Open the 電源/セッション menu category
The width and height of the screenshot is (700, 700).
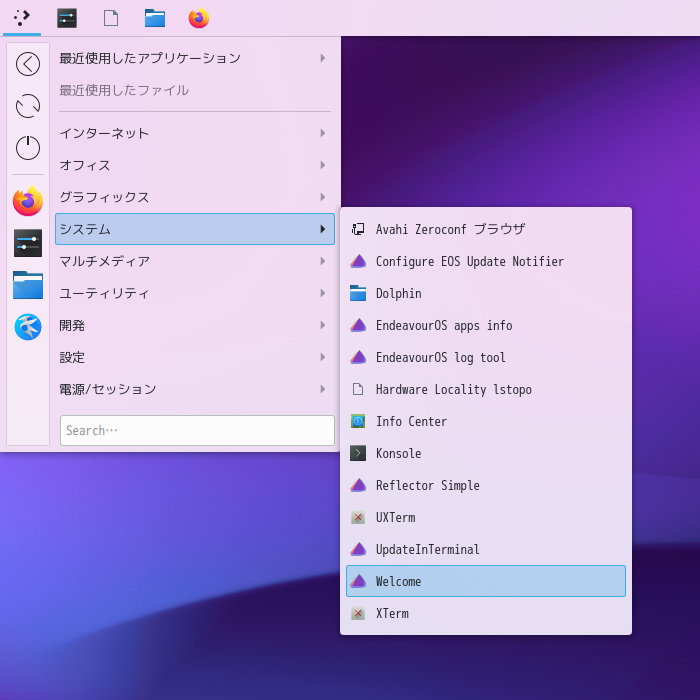coord(195,389)
